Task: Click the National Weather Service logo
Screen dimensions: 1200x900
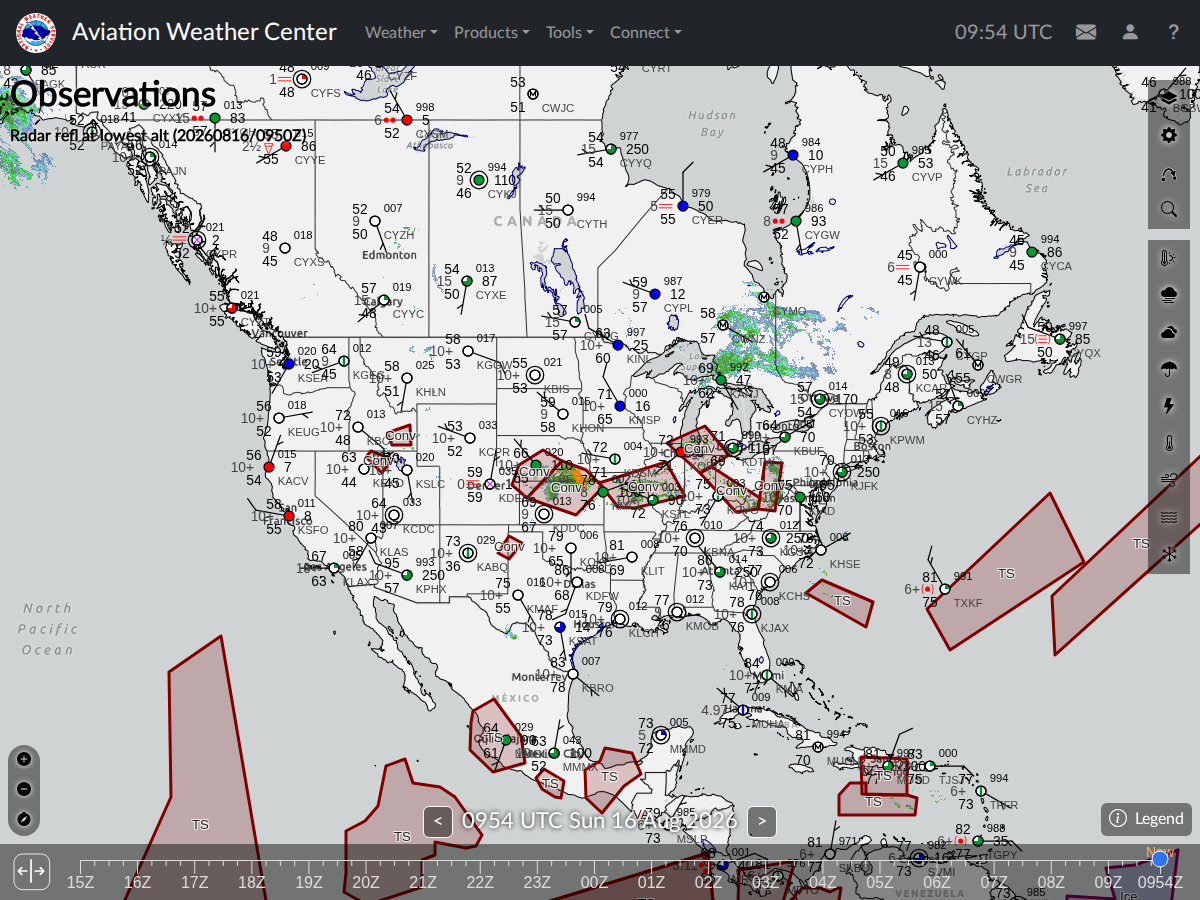Action: tap(36, 32)
